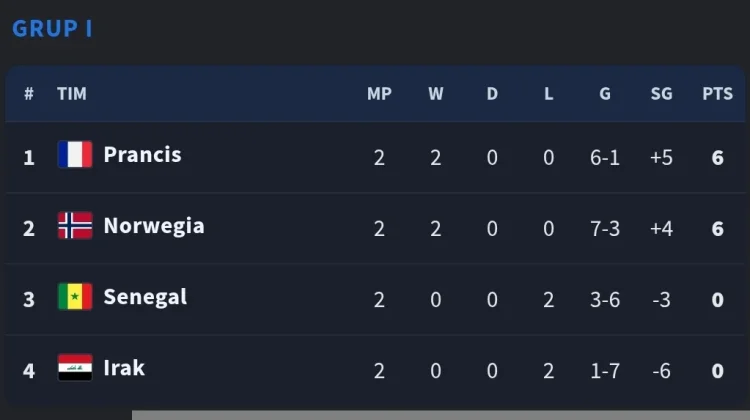The image size is (750, 420).
Task: Open the Prancis team link
Action: tap(143, 155)
